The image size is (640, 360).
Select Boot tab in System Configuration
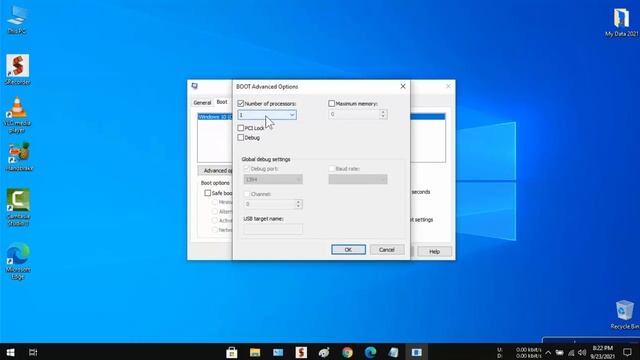click(222, 102)
